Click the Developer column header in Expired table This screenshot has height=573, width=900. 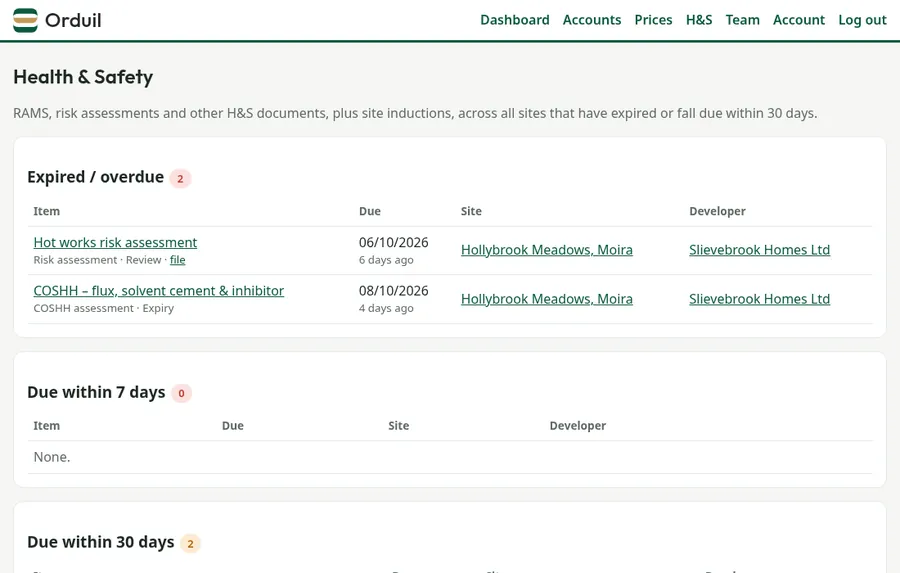(717, 211)
